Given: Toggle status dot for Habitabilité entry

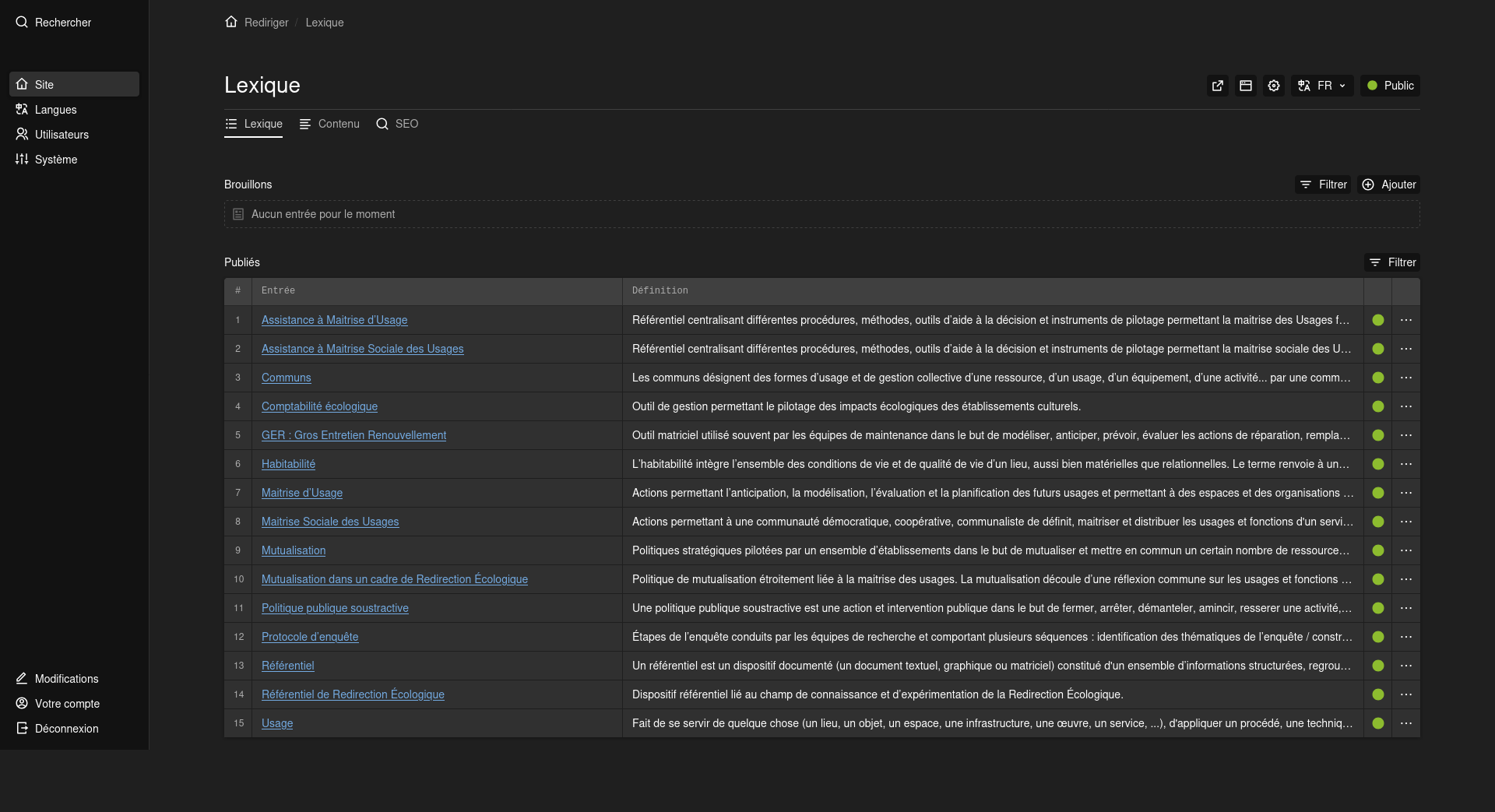Looking at the screenshot, I should (1377, 464).
